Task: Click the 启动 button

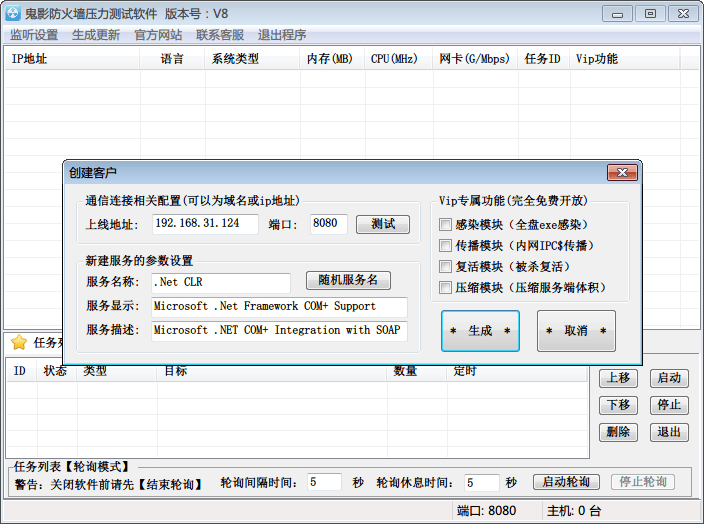Action: 669,378
